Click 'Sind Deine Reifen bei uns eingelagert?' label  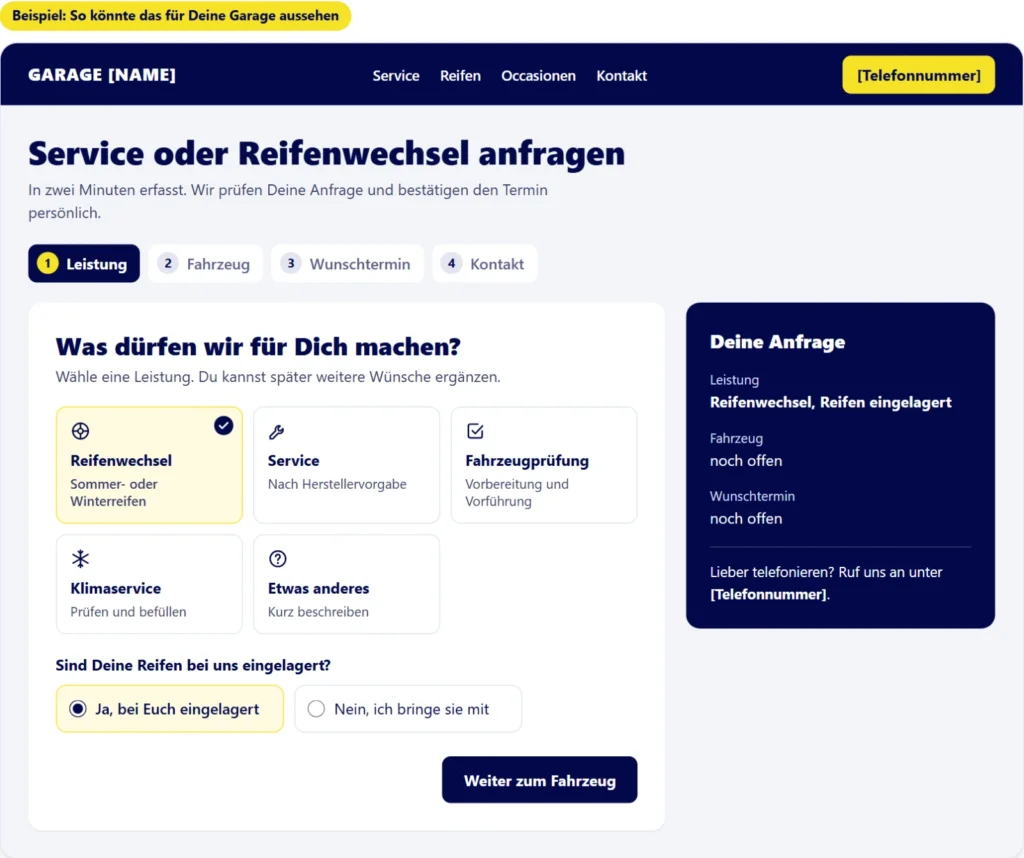[193, 665]
